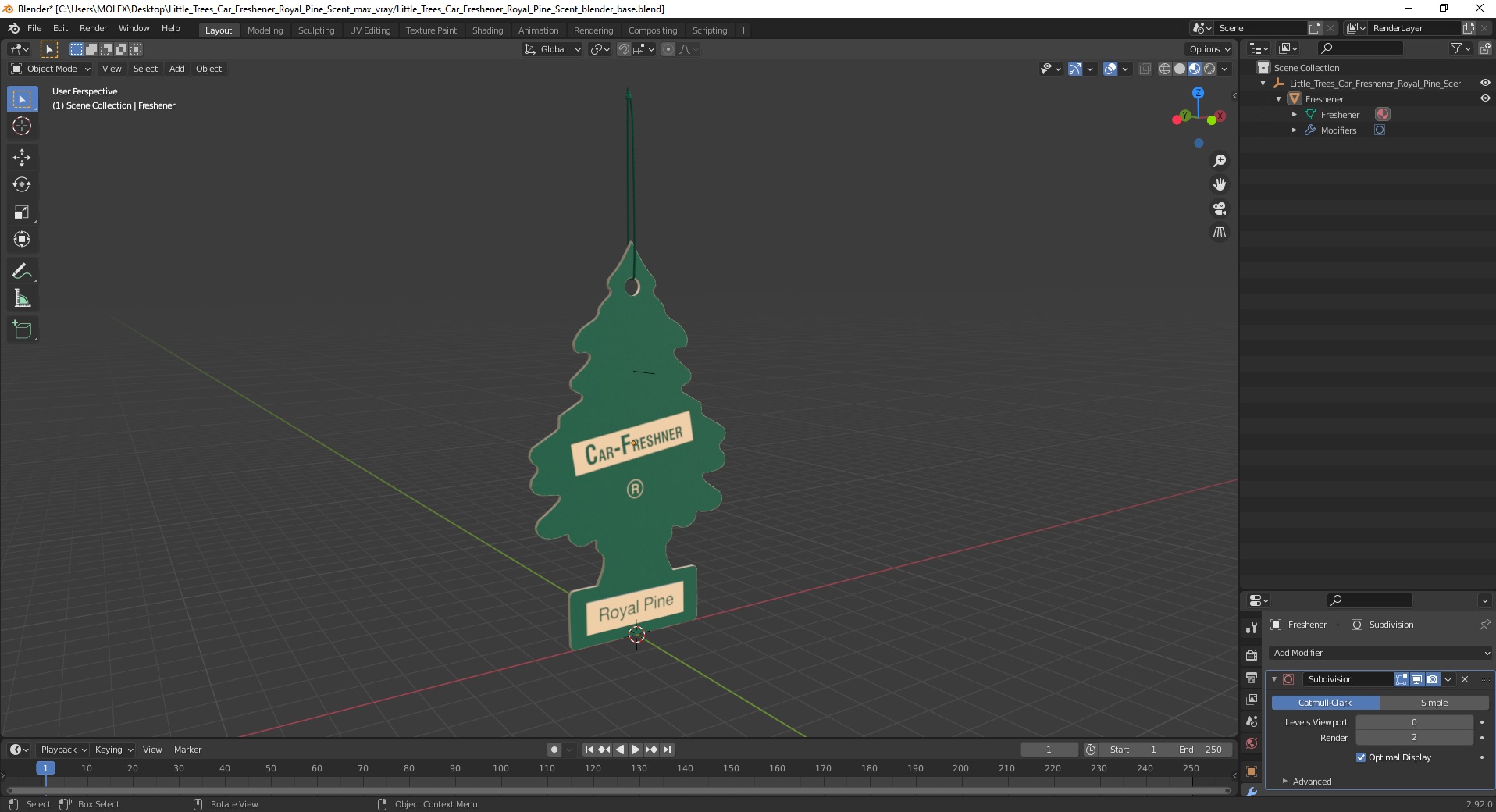This screenshot has width=1496, height=812.
Task: Jump to timeline end frame
Action: [668, 750]
